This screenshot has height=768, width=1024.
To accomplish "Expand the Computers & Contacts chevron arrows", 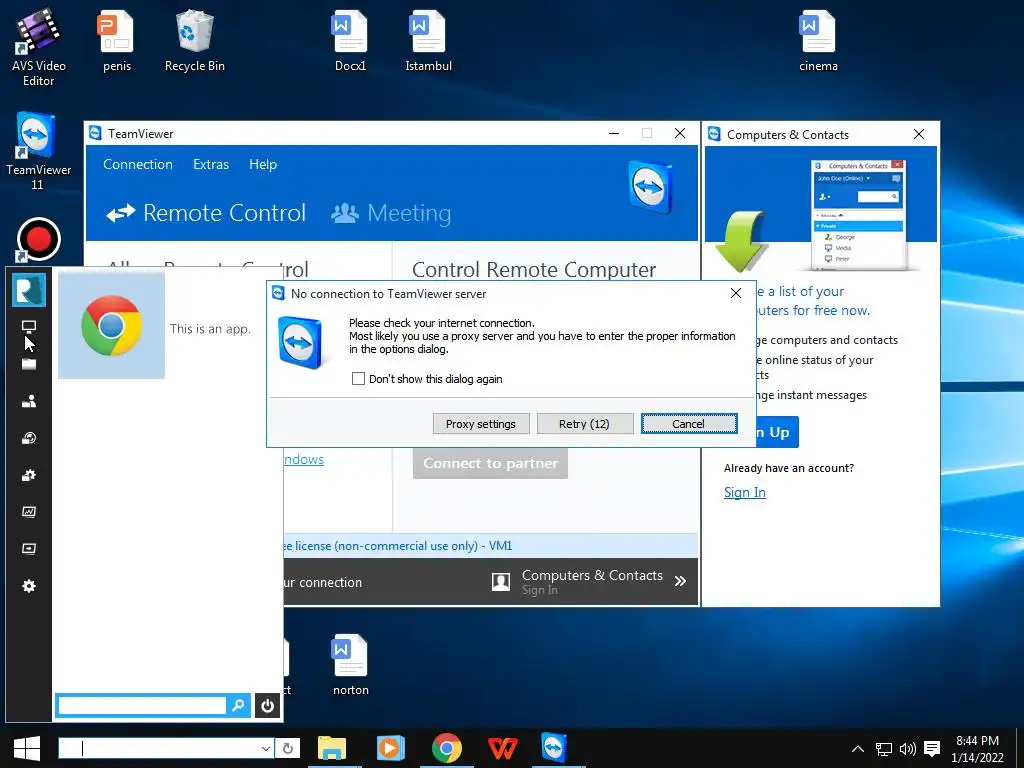I will point(680,581).
